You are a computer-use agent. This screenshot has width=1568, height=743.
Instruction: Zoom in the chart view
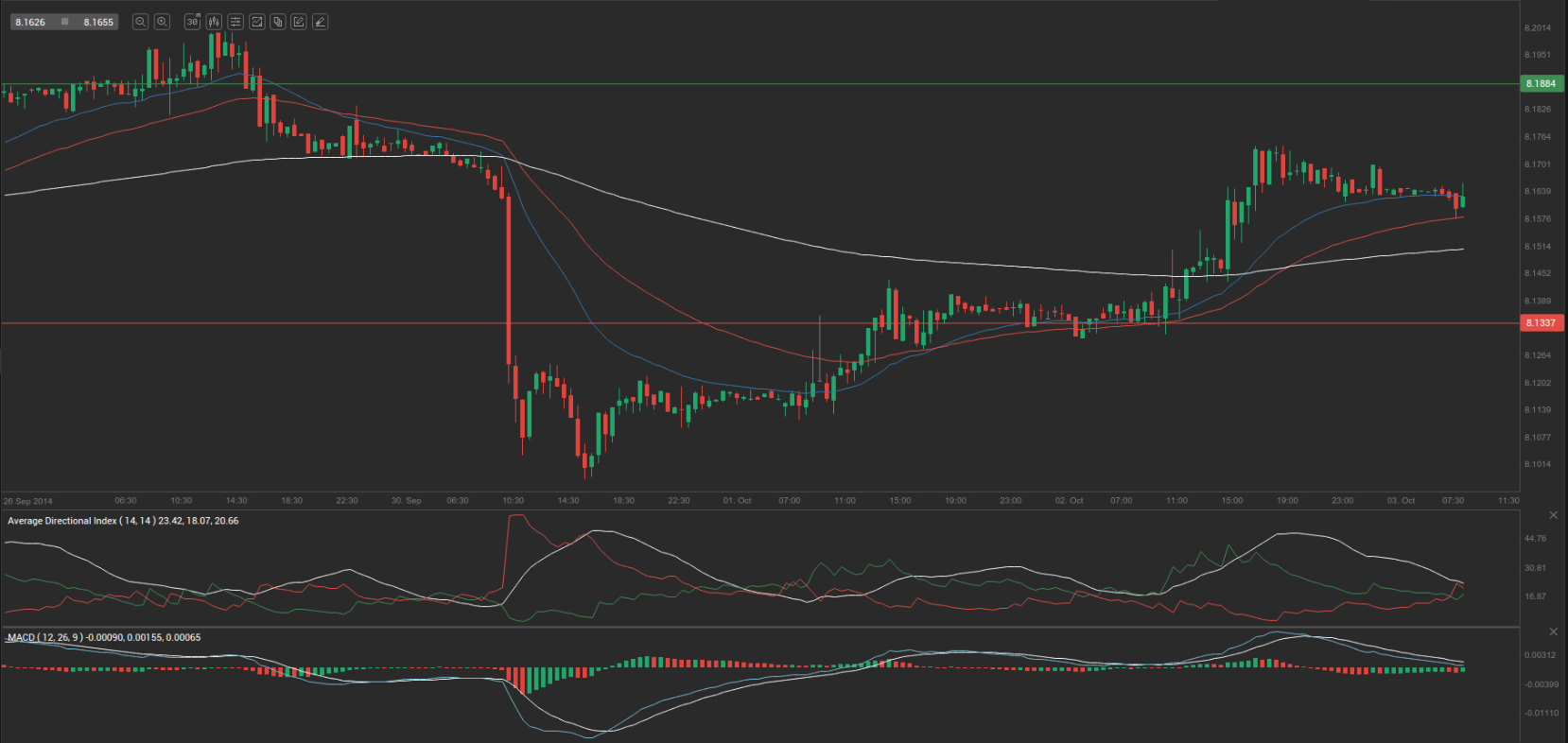[162, 22]
